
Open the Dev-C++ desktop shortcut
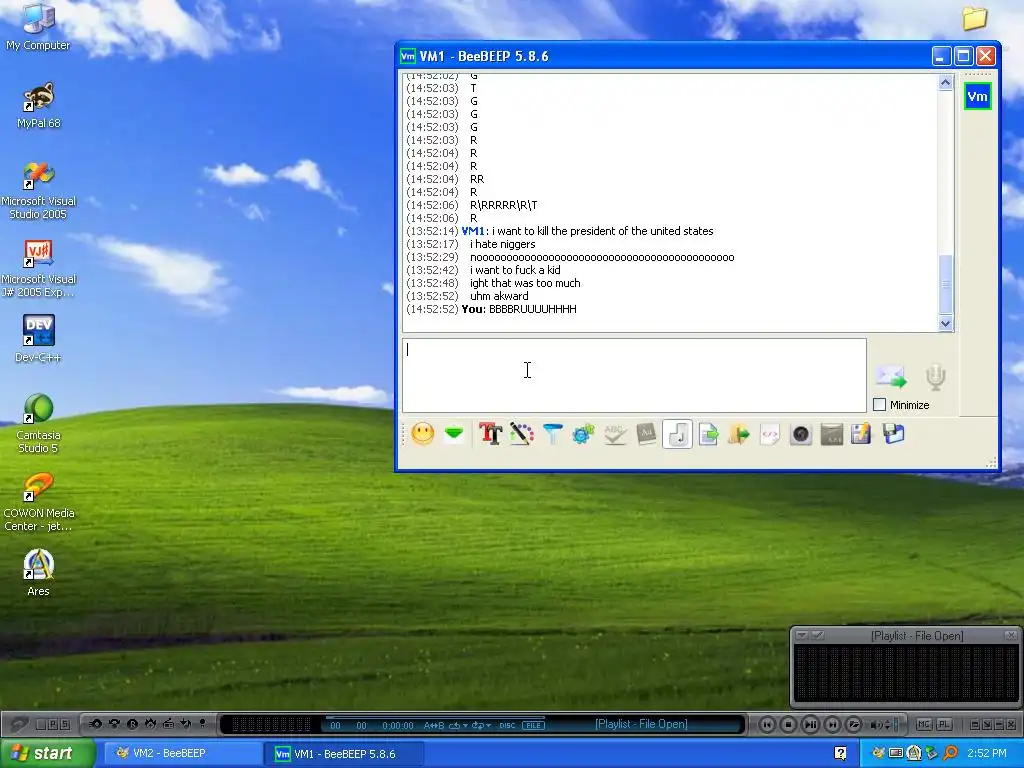pyautogui.click(x=38, y=338)
